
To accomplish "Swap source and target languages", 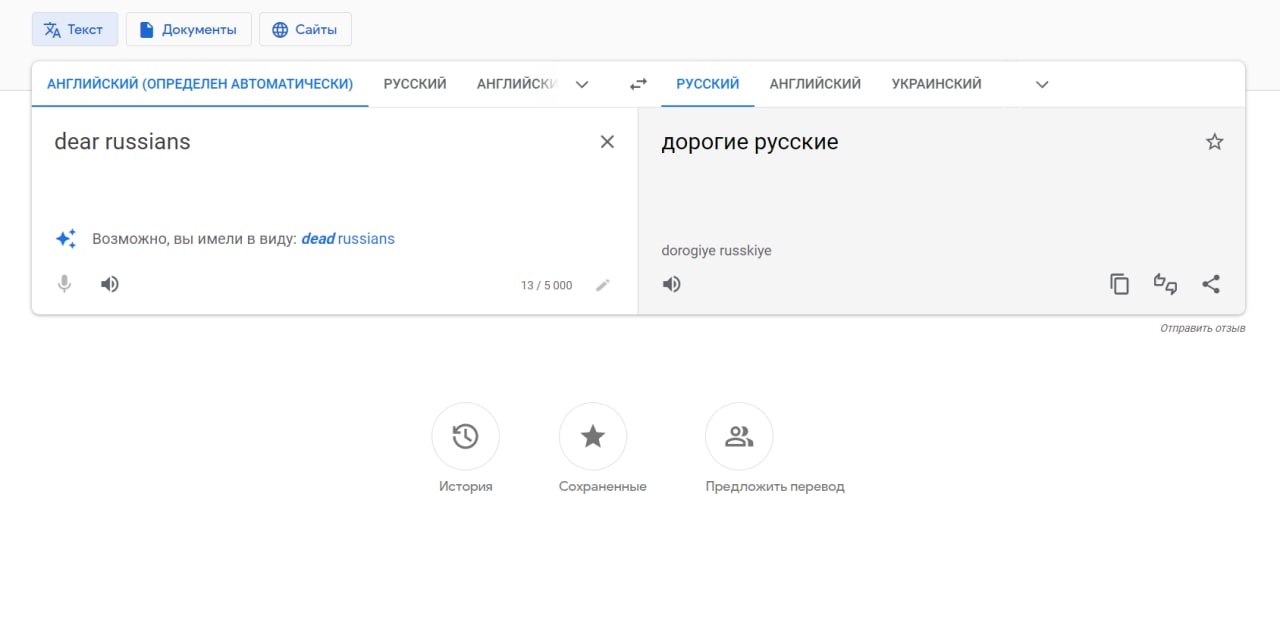I will (x=638, y=85).
